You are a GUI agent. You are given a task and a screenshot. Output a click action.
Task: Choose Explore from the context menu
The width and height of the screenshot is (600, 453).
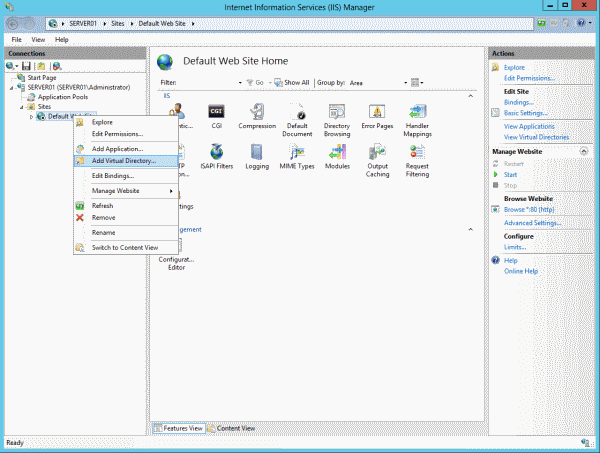pos(126,122)
